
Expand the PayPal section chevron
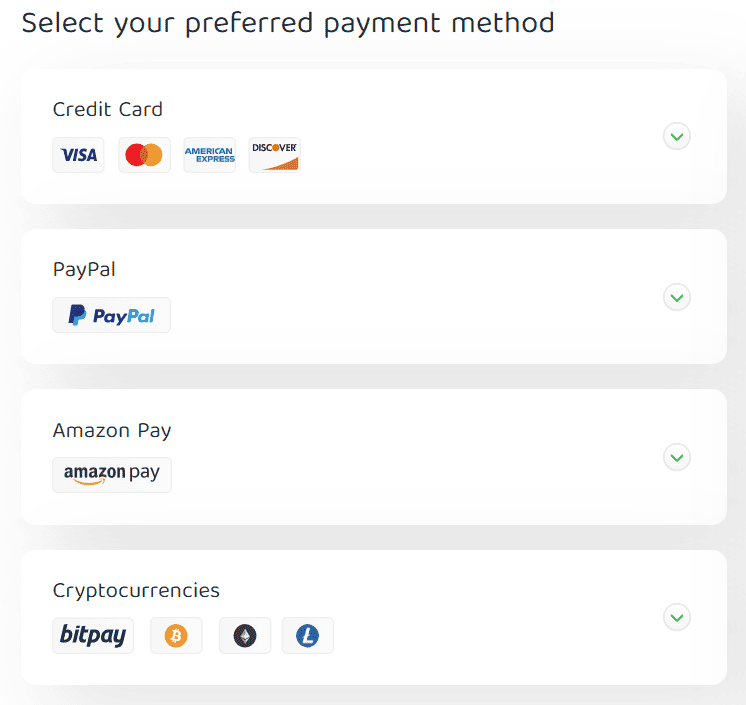[677, 297]
